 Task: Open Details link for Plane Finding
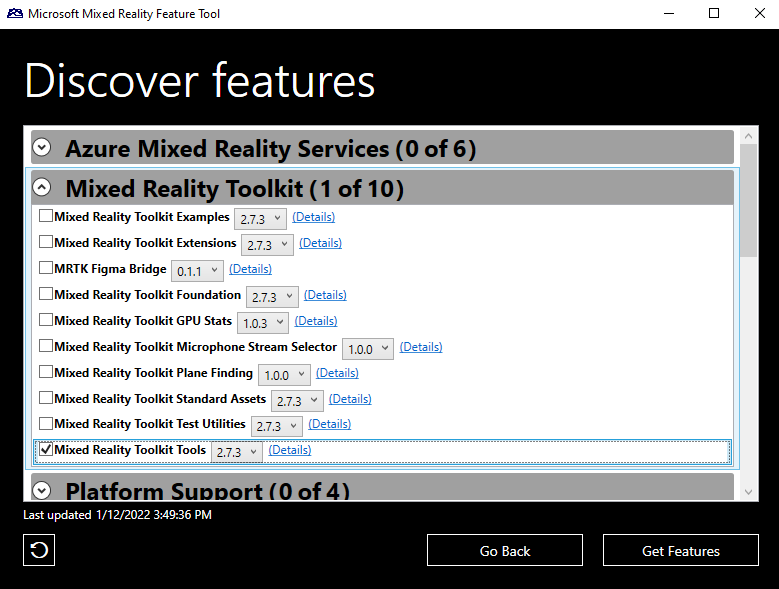337,373
